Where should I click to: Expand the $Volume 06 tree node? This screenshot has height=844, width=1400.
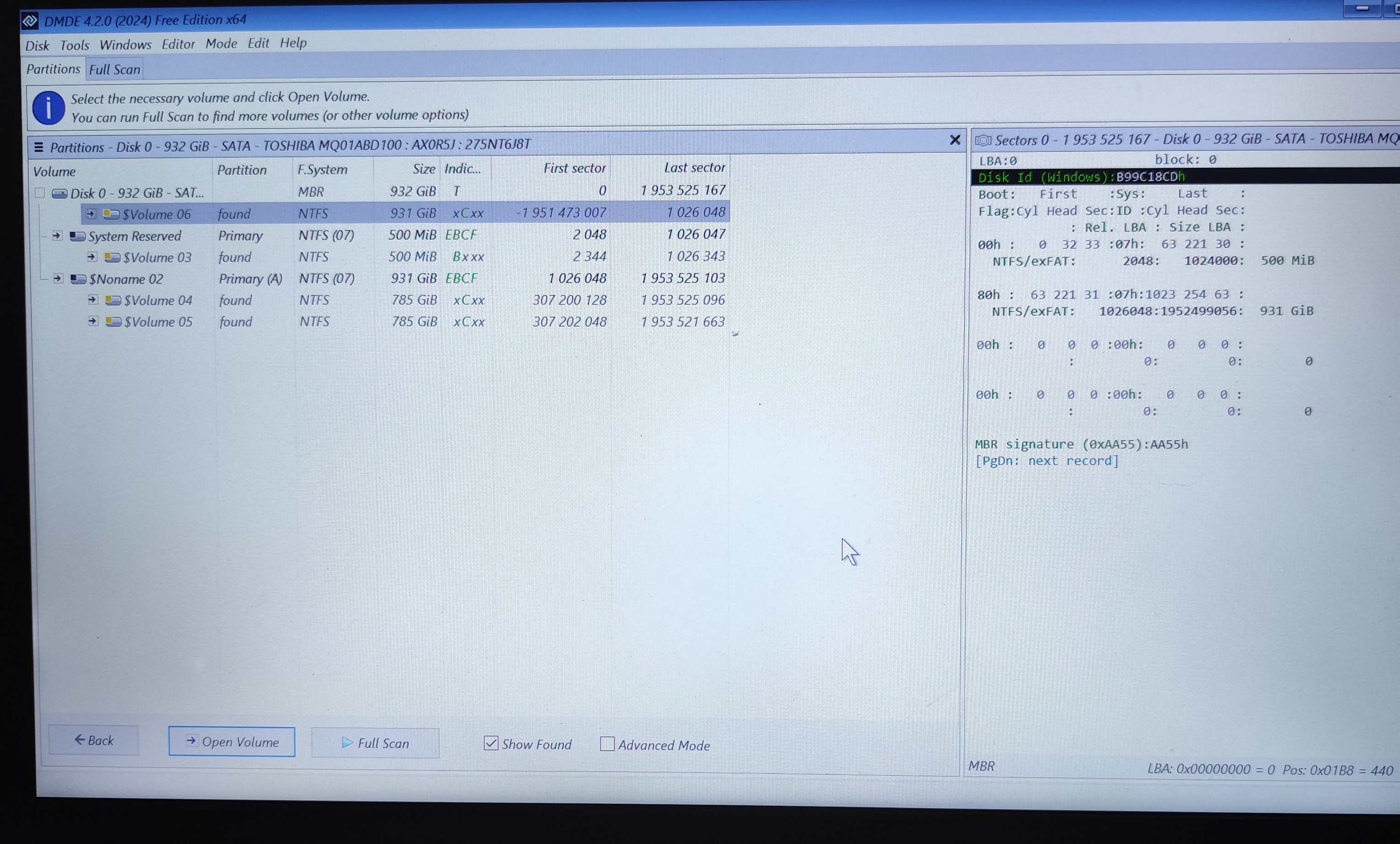tap(90, 214)
